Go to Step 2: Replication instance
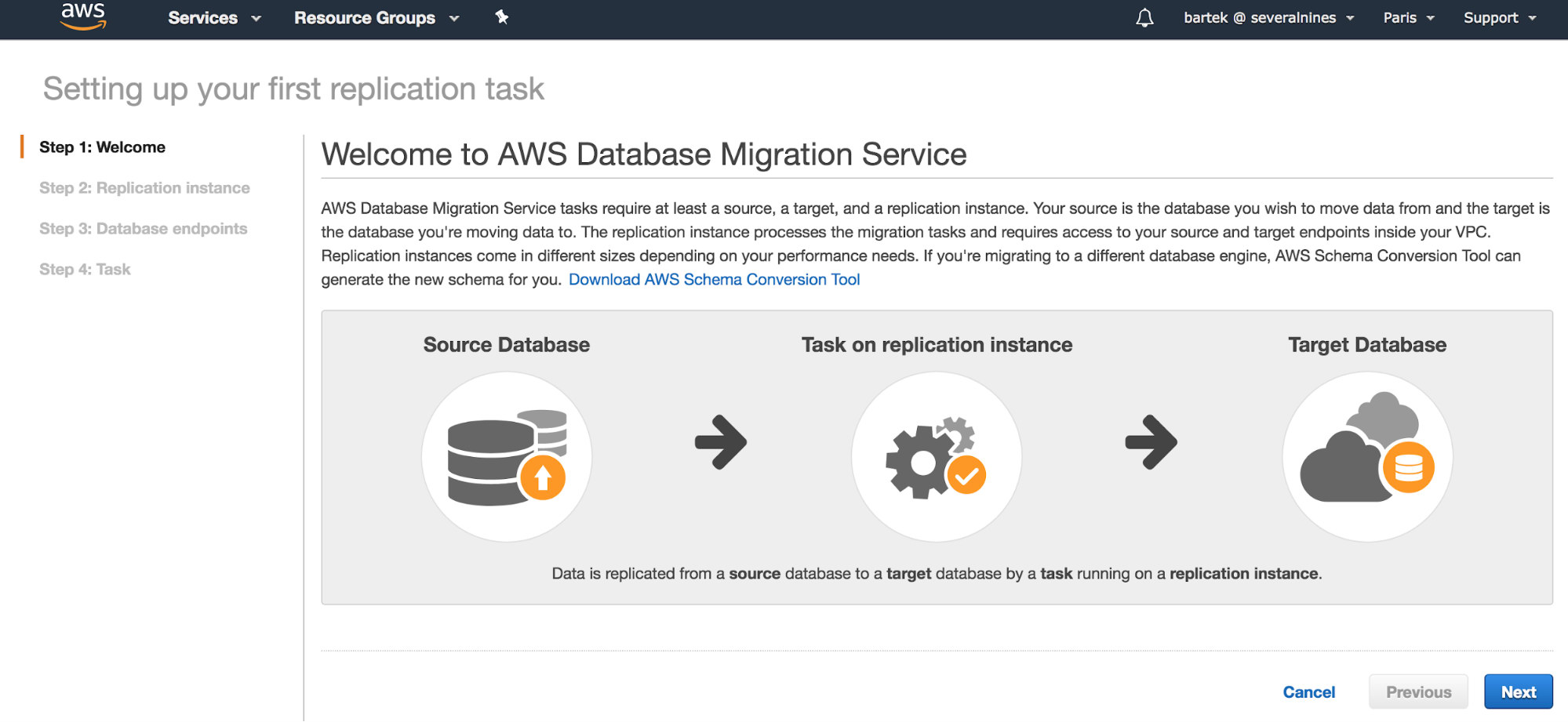Image resolution: width=1568 pixels, height=722 pixels. [x=144, y=188]
